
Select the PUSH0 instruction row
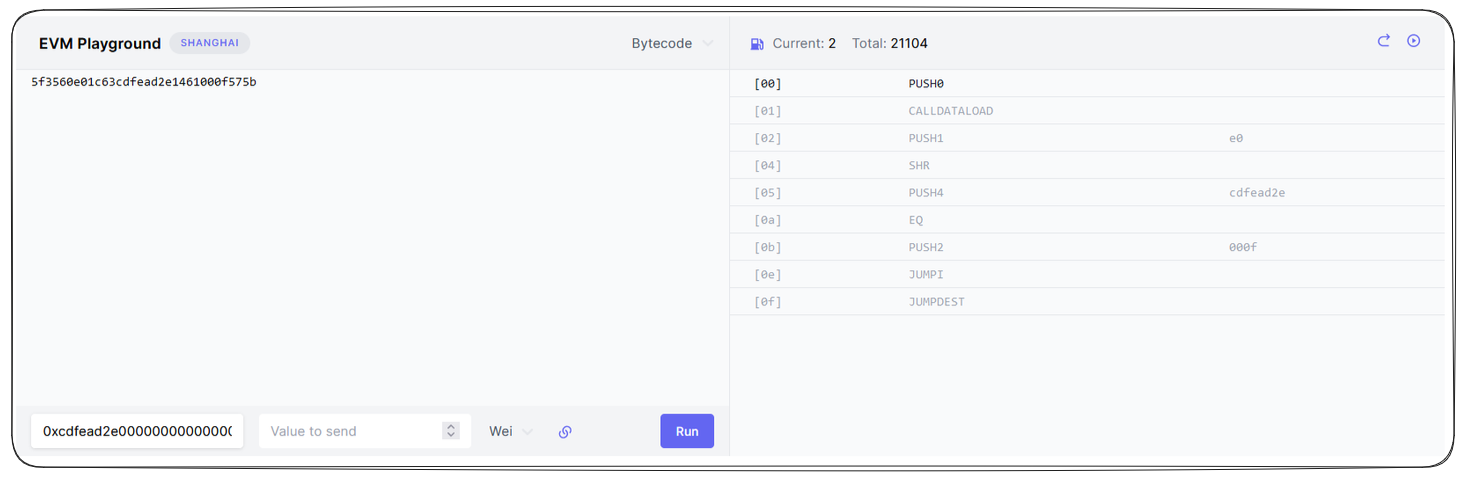(1086, 84)
